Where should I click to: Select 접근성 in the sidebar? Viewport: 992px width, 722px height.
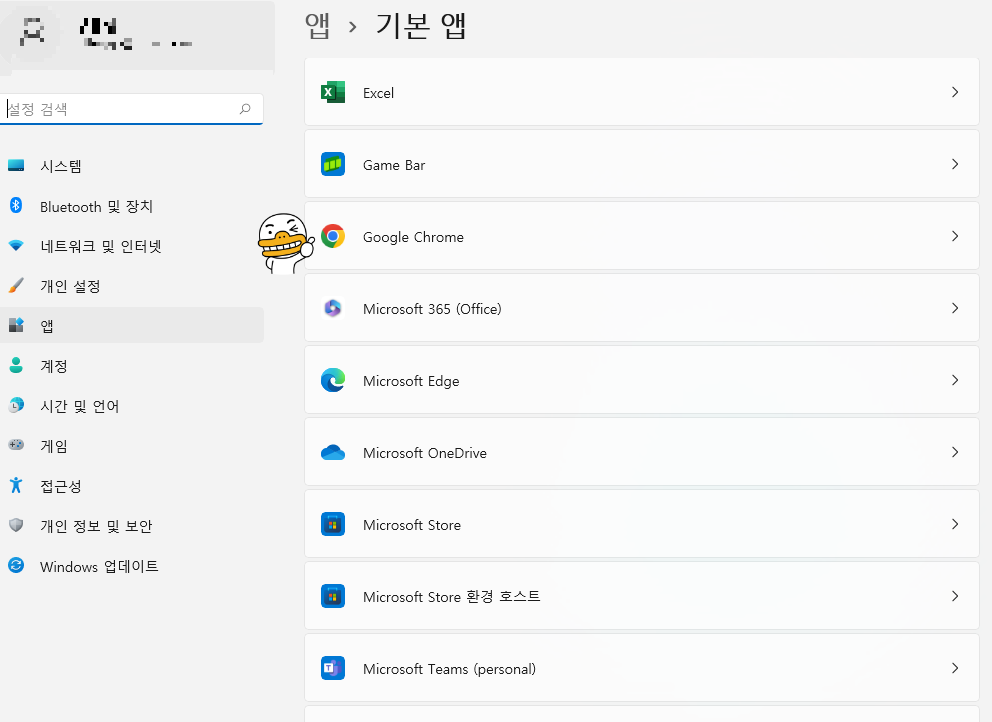click(132, 485)
